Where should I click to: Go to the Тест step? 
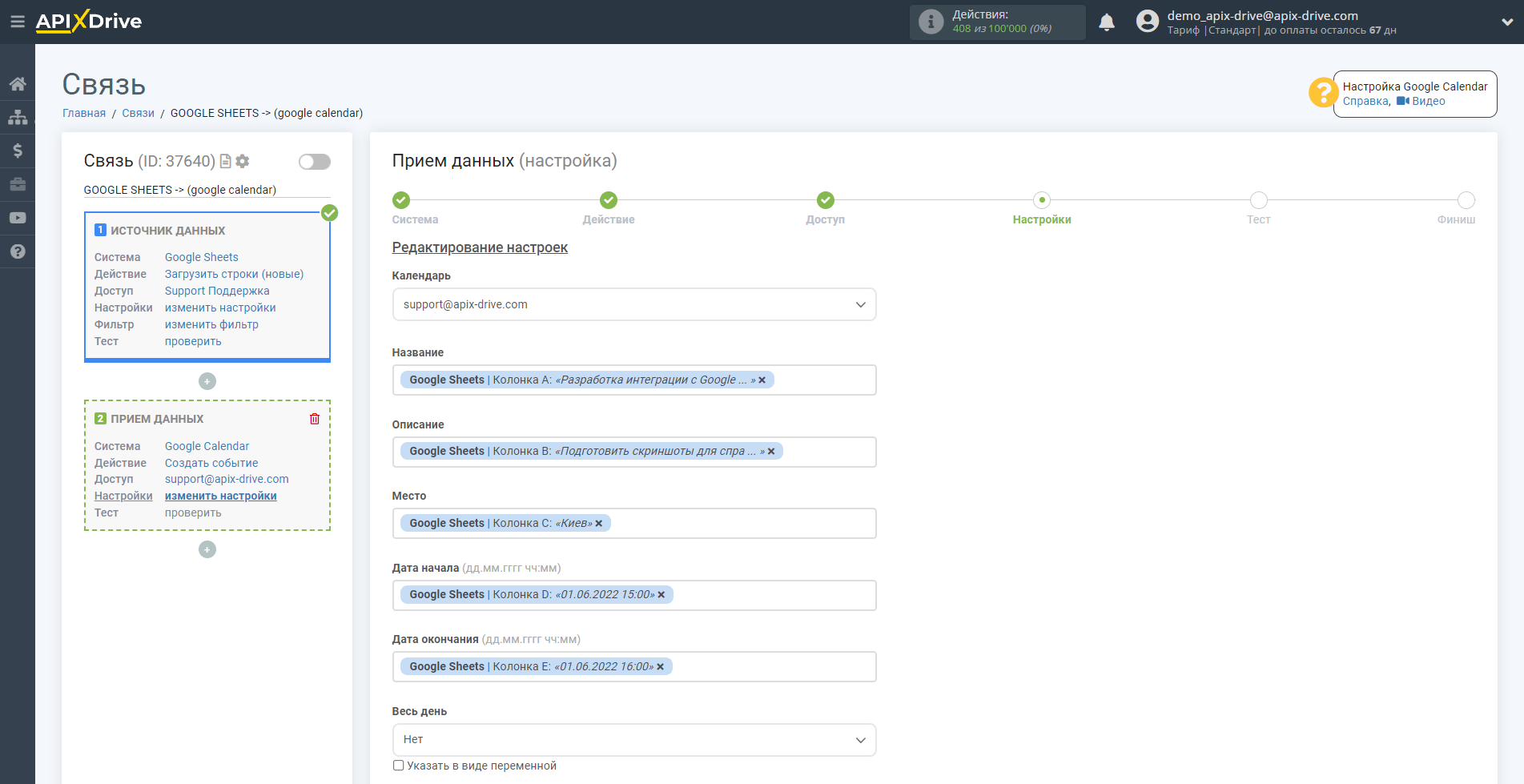[x=1259, y=200]
